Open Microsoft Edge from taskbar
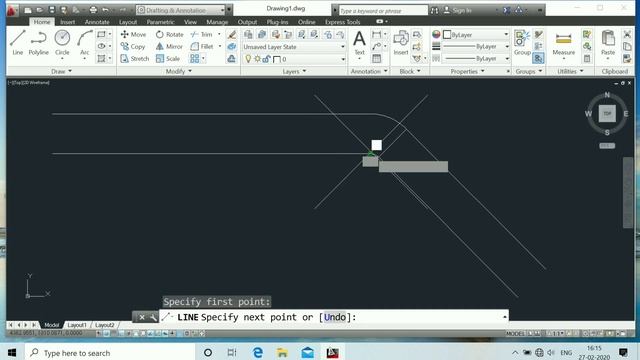Image resolution: width=640 pixels, height=360 pixels. click(258, 352)
